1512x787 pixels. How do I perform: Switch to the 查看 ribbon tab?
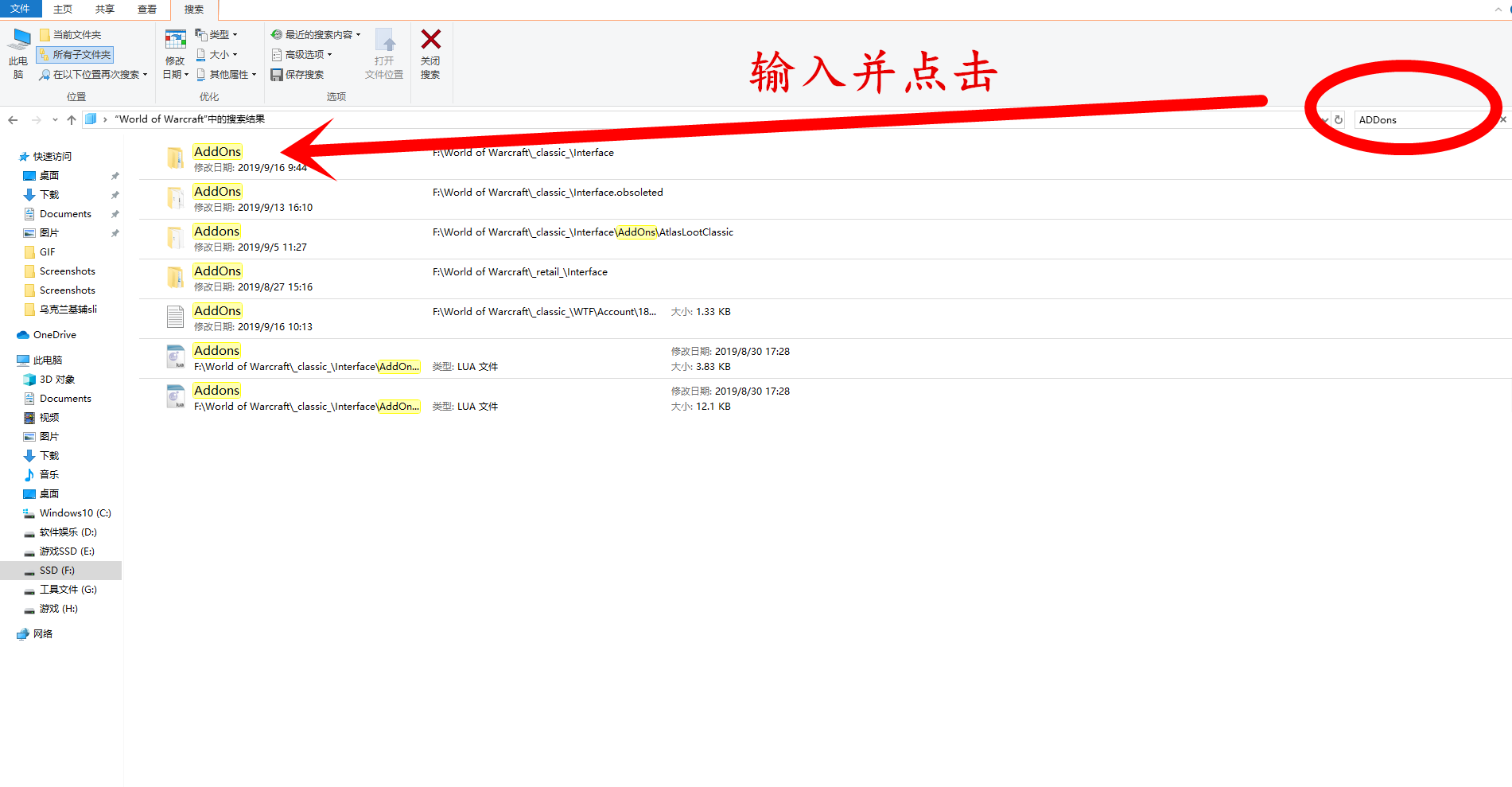tap(147, 10)
